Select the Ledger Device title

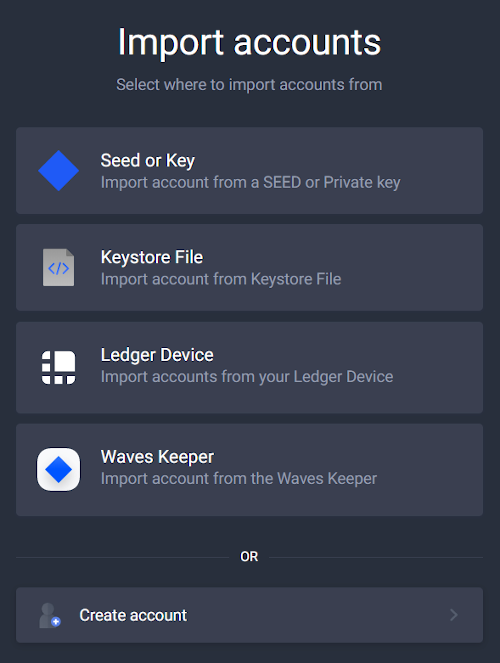157,355
